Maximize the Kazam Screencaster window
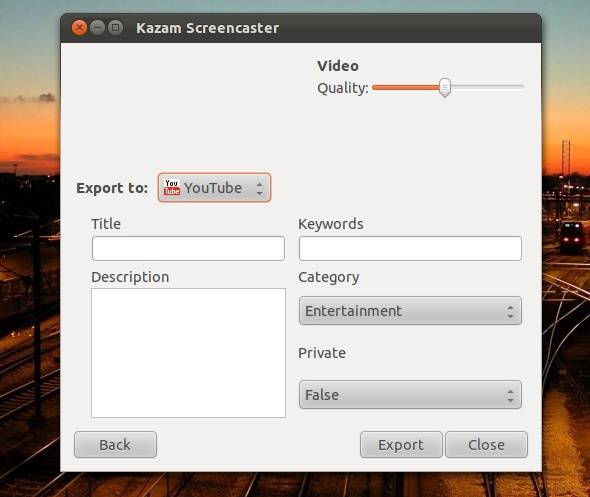The width and height of the screenshot is (590, 497). (x=116, y=28)
